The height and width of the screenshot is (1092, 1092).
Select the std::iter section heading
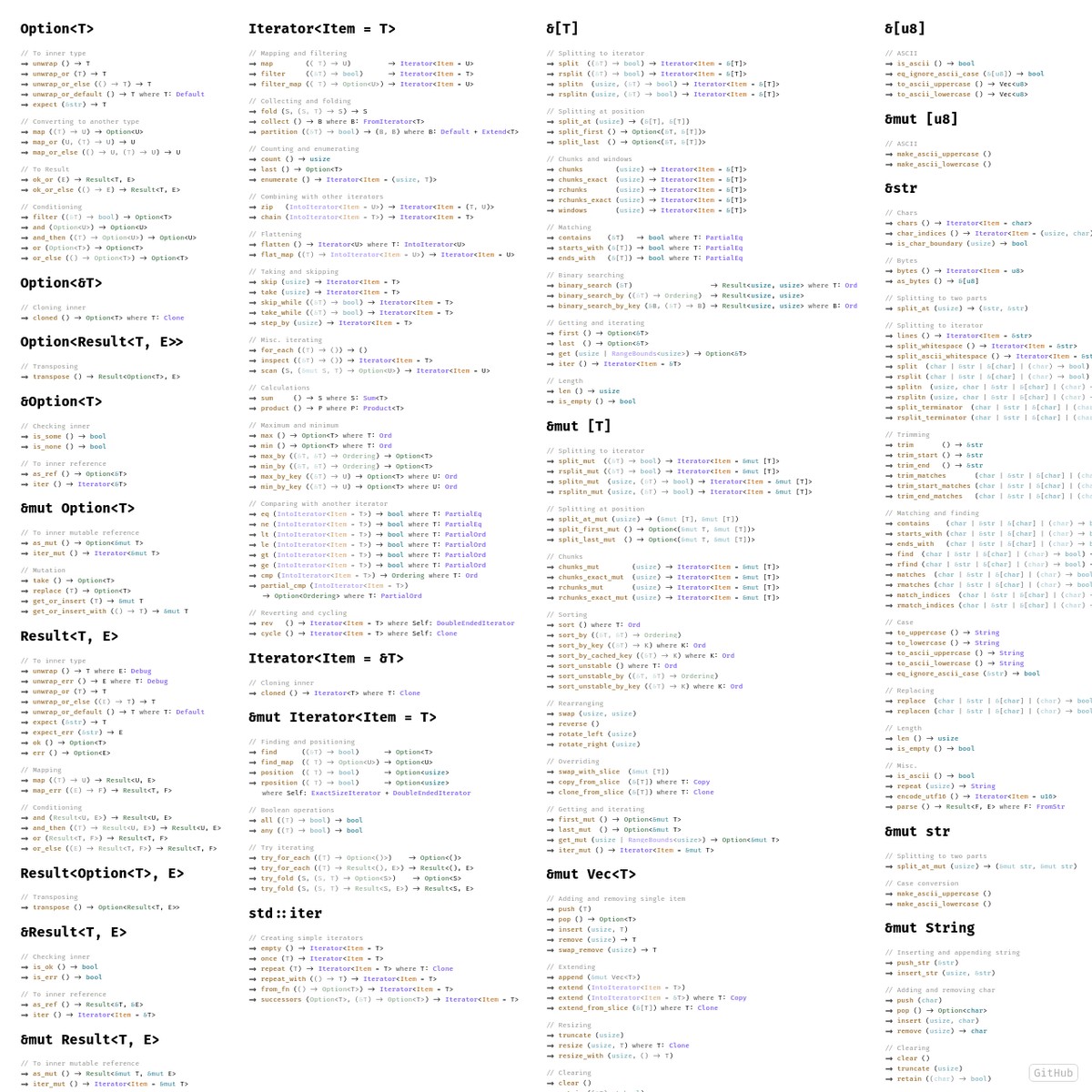(x=285, y=913)
